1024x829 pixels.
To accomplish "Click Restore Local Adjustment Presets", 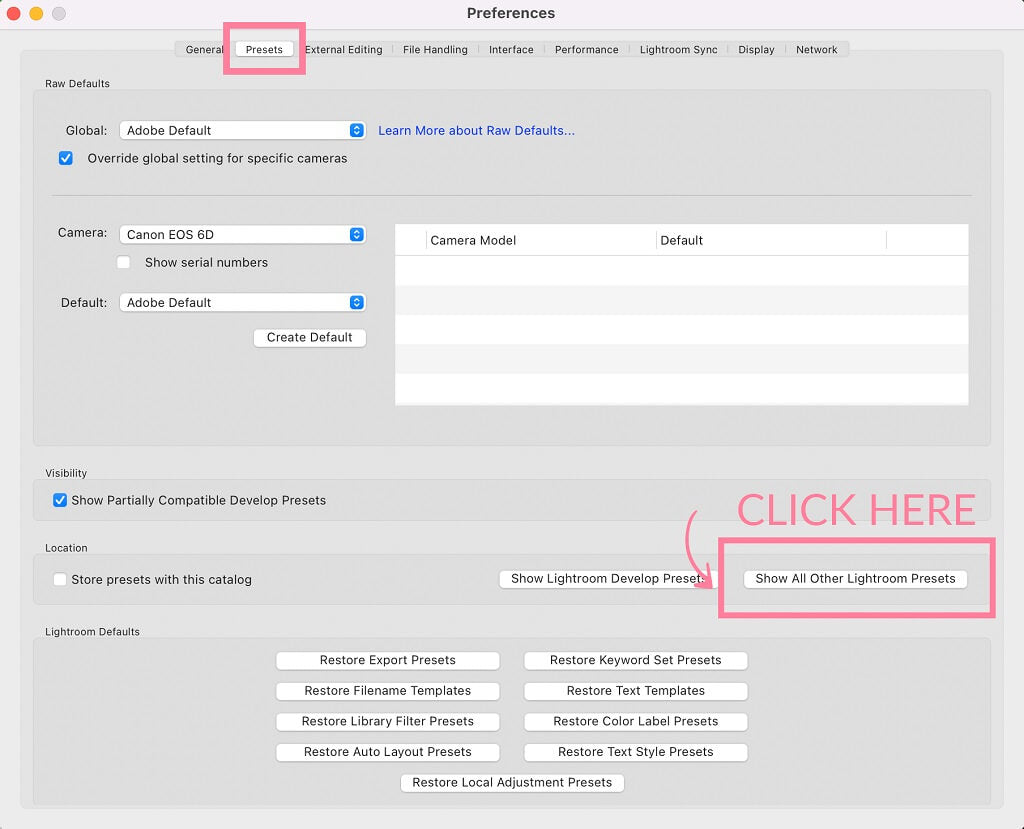I will [512, 783].
